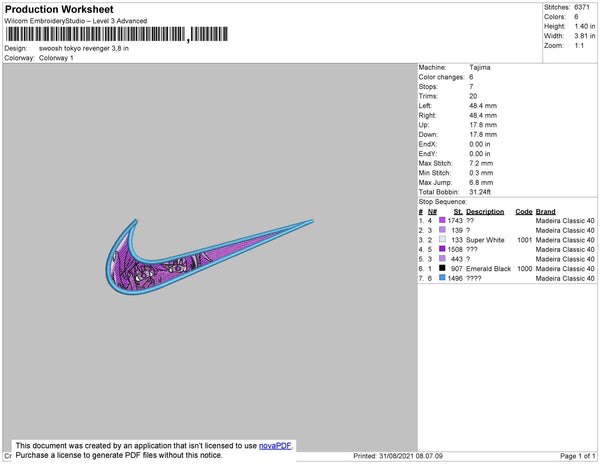Select thread code 1000
This screenshot has height=464, width=600.
click(x=525, y=269)
